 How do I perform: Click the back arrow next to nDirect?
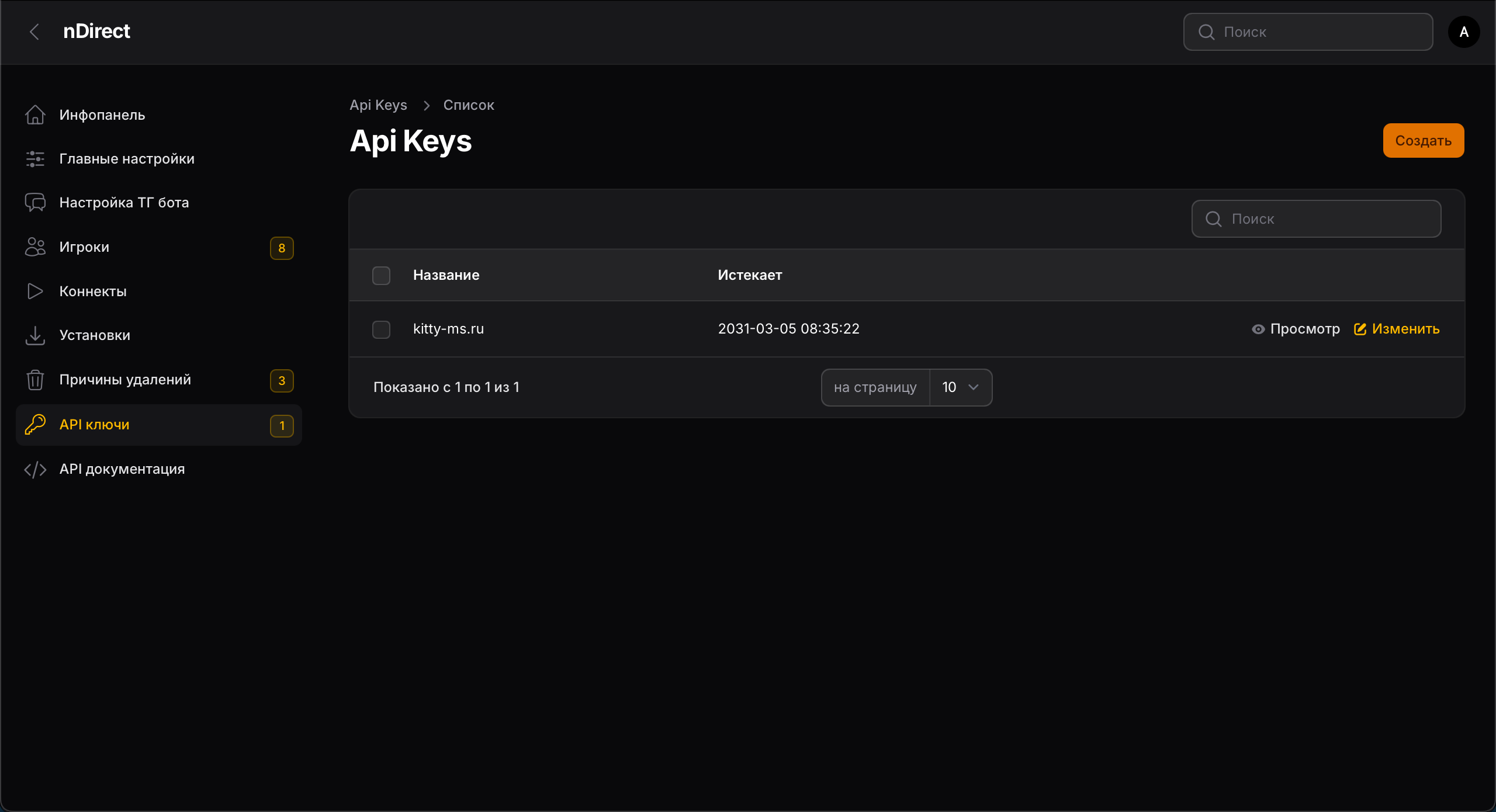coord(34,32)
